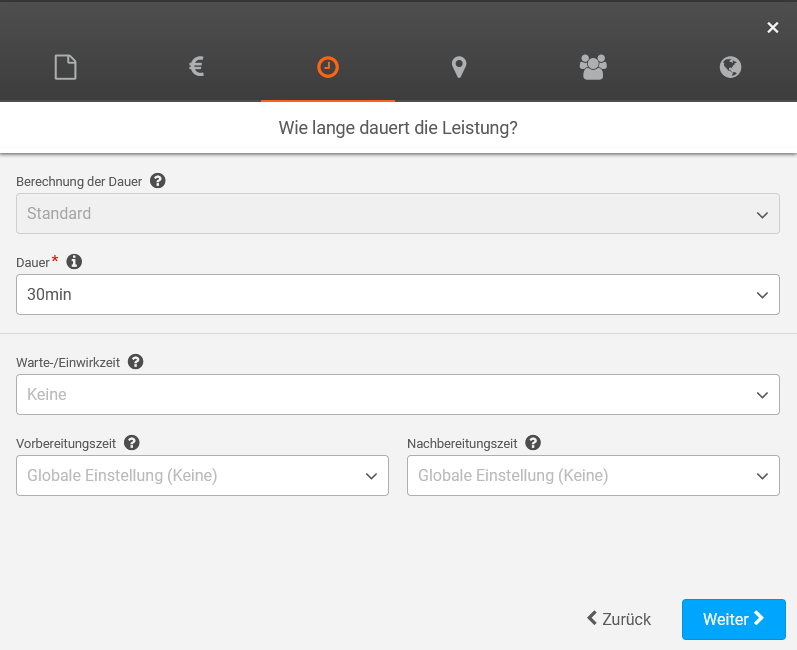Close the dialog with the X
Image resolution: width=797 pixels, height=650 pixels.
tap(772, 28)
